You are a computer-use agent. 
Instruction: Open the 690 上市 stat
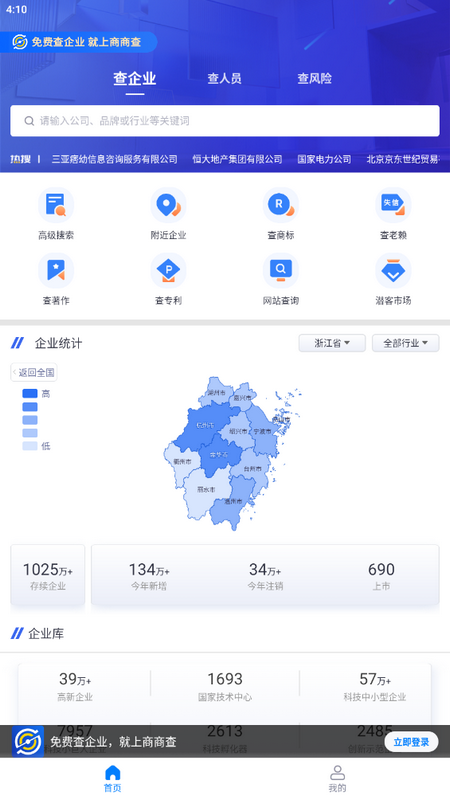(x=381, y=576)
